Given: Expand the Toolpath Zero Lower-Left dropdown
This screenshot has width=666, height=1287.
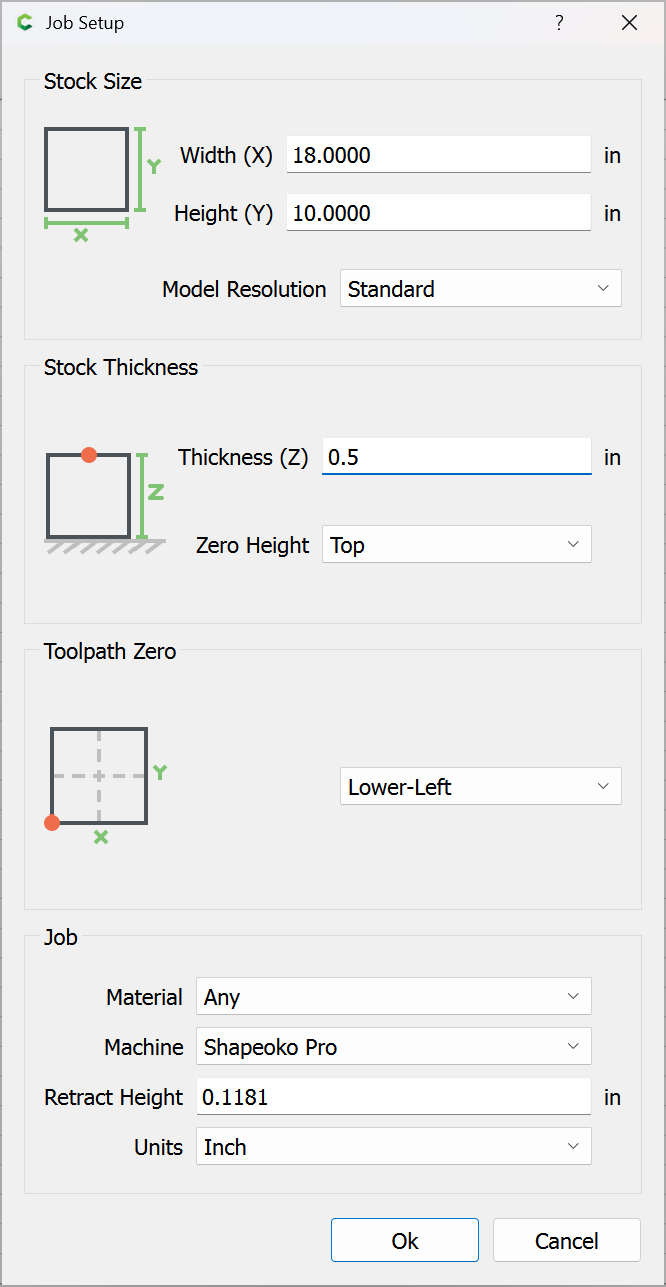Looking at the screenshot, I should [481, 787].
